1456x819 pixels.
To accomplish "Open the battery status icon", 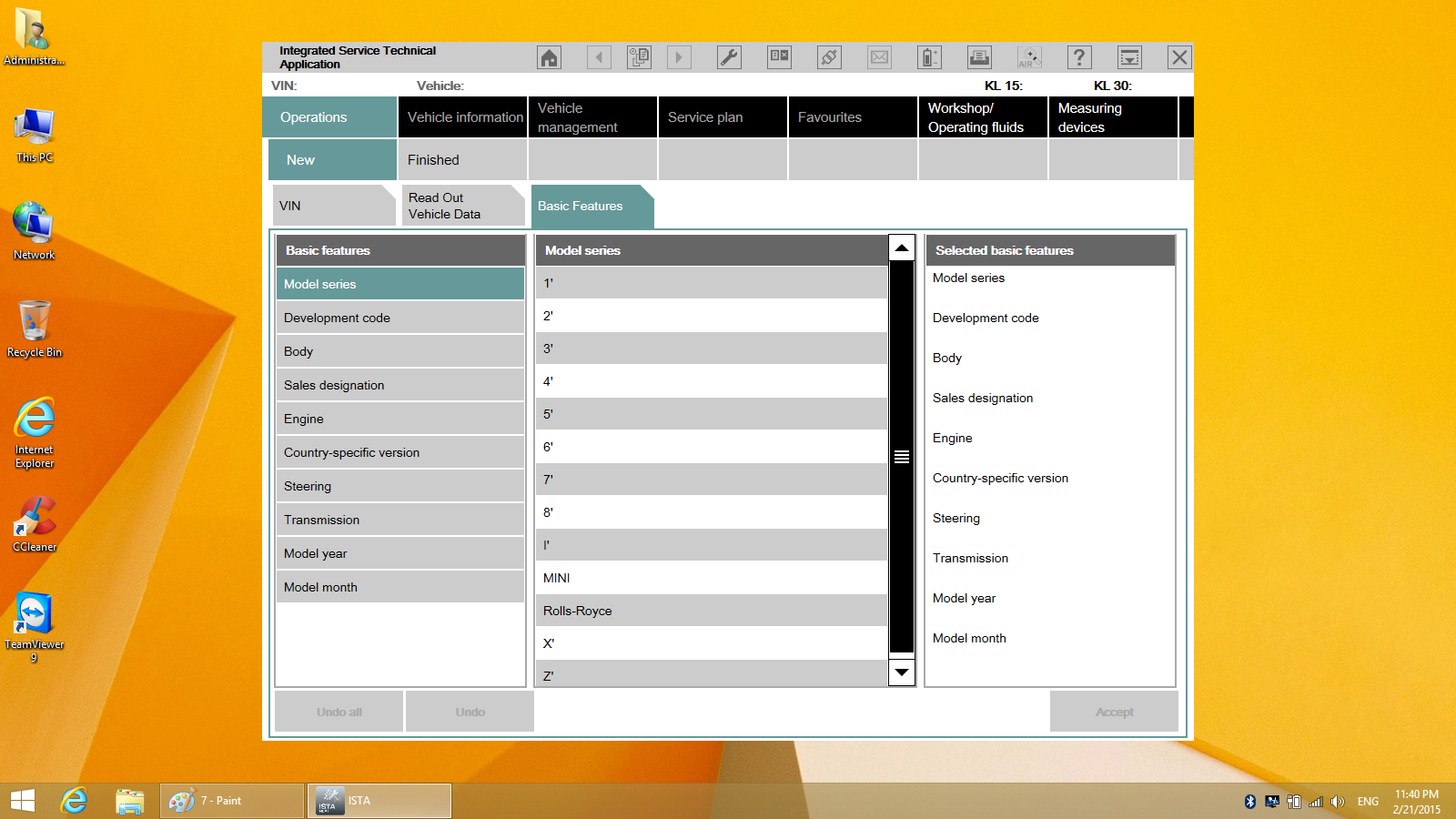I will [929, 58].
